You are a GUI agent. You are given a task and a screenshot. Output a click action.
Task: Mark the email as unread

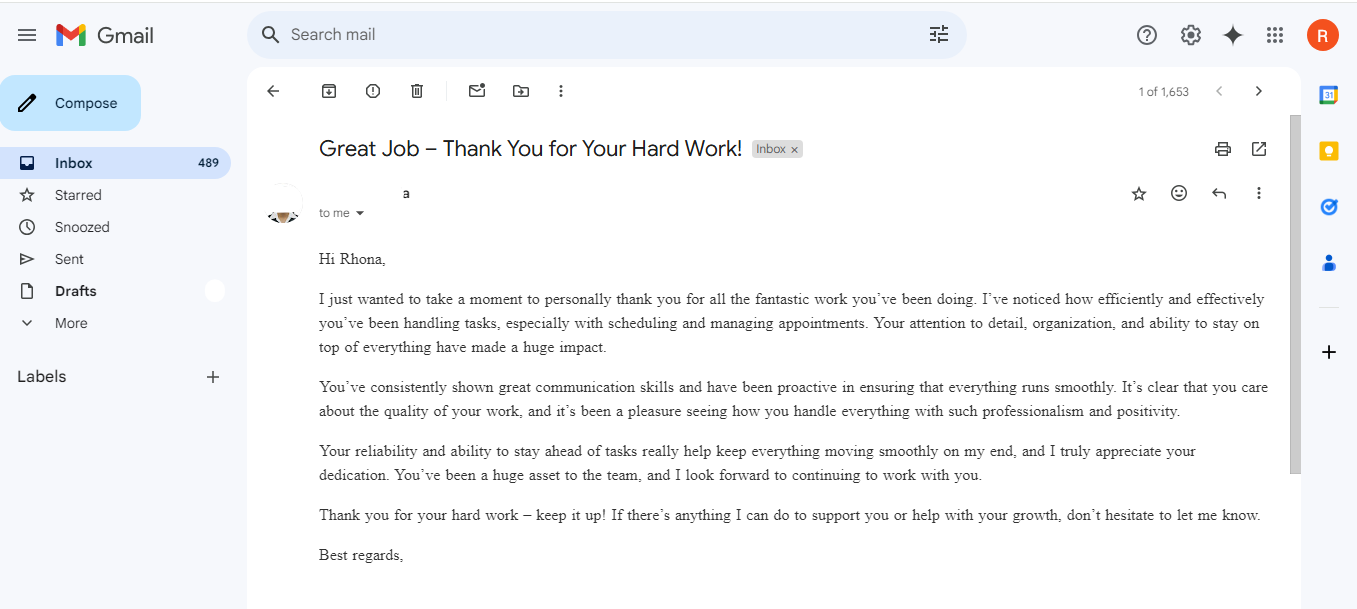coord(477,91)
